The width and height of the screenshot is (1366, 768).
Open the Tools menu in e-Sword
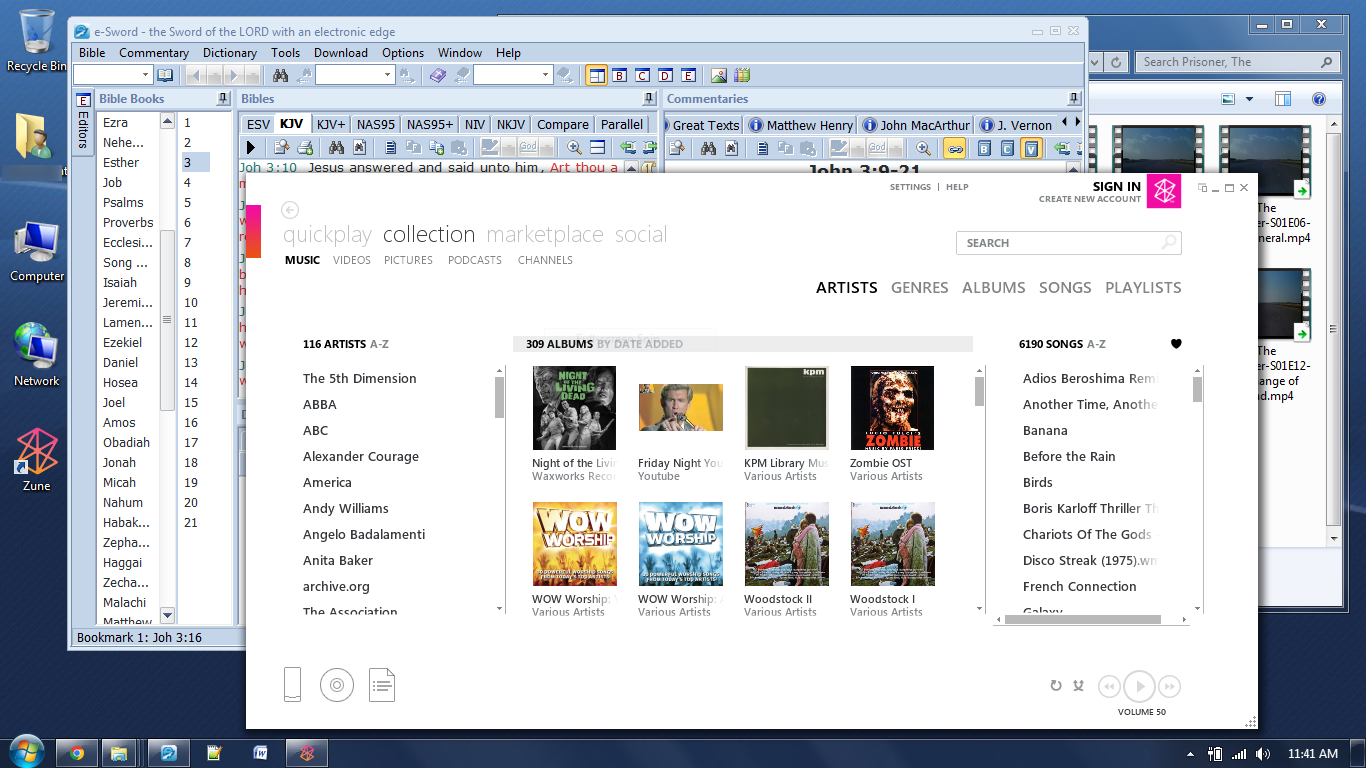[x=285, y=53]
